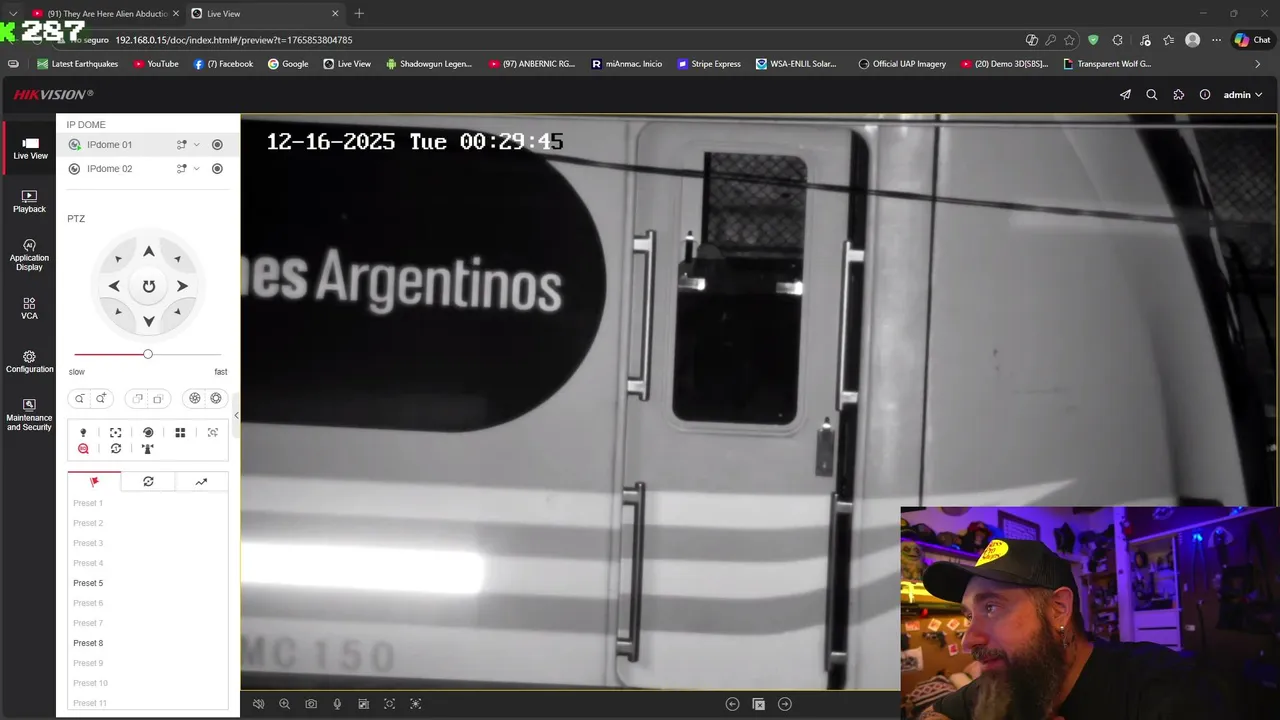Toggle the video recording icon in the toolbar

[363, 704]
